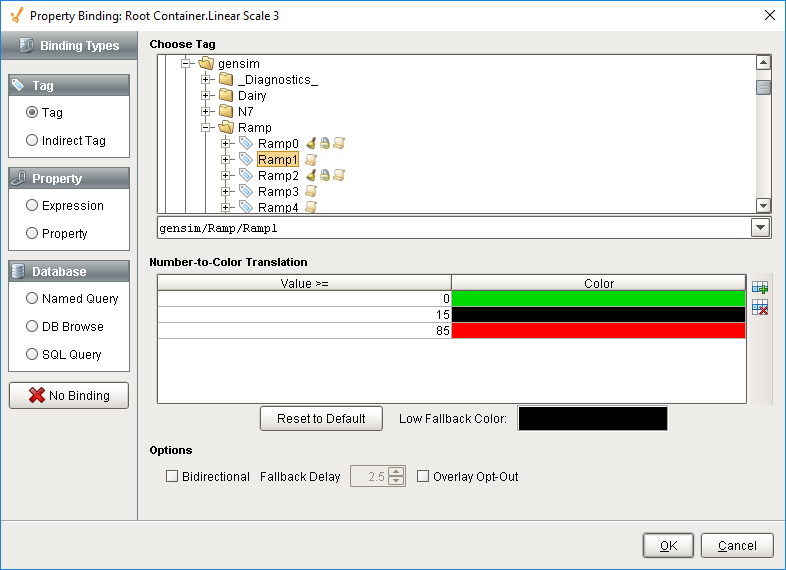
Task: Select the Ramp3 tag in tree
Action: [x=278, y=192]
